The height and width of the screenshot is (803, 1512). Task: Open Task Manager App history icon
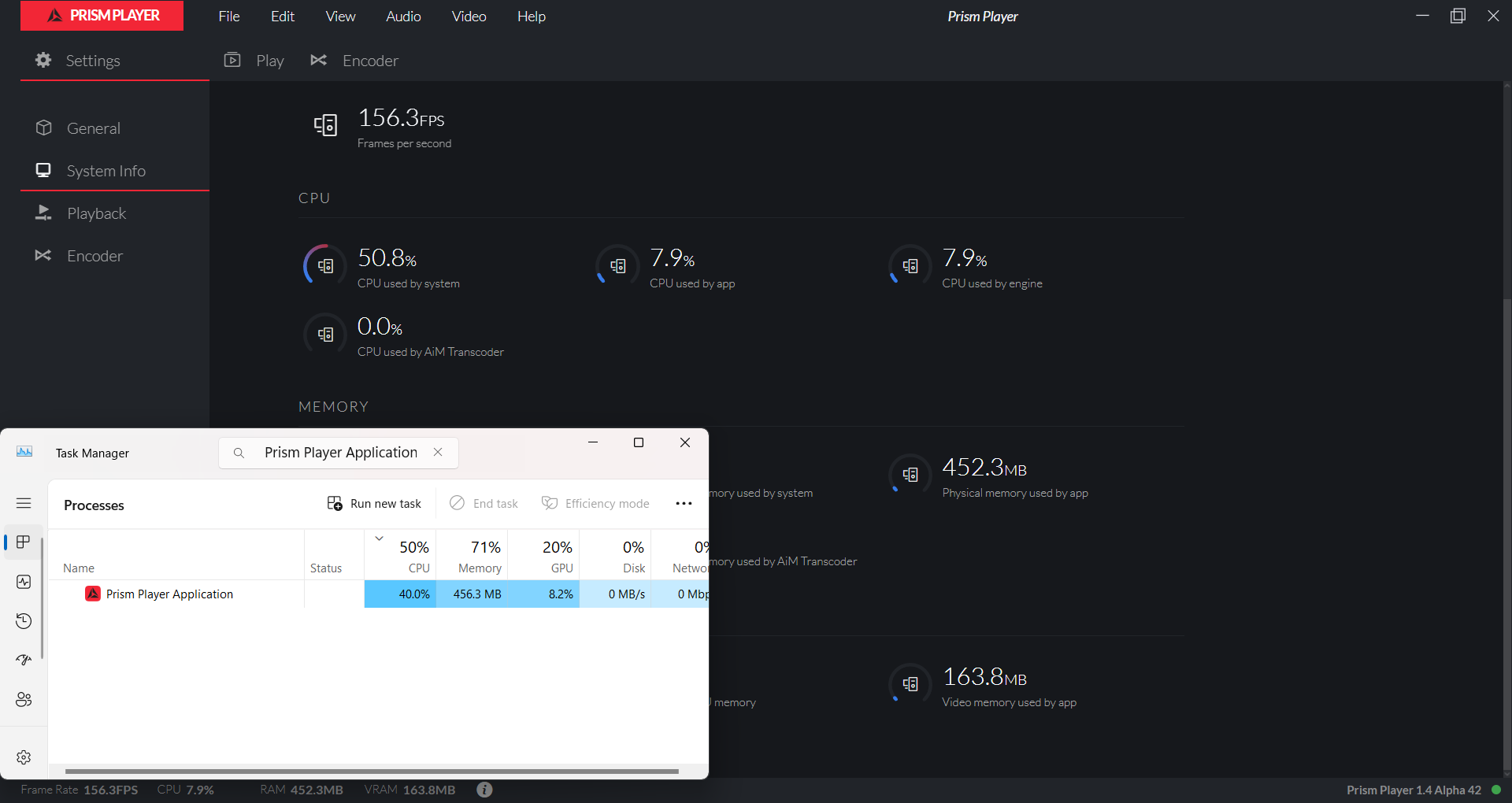24,621
